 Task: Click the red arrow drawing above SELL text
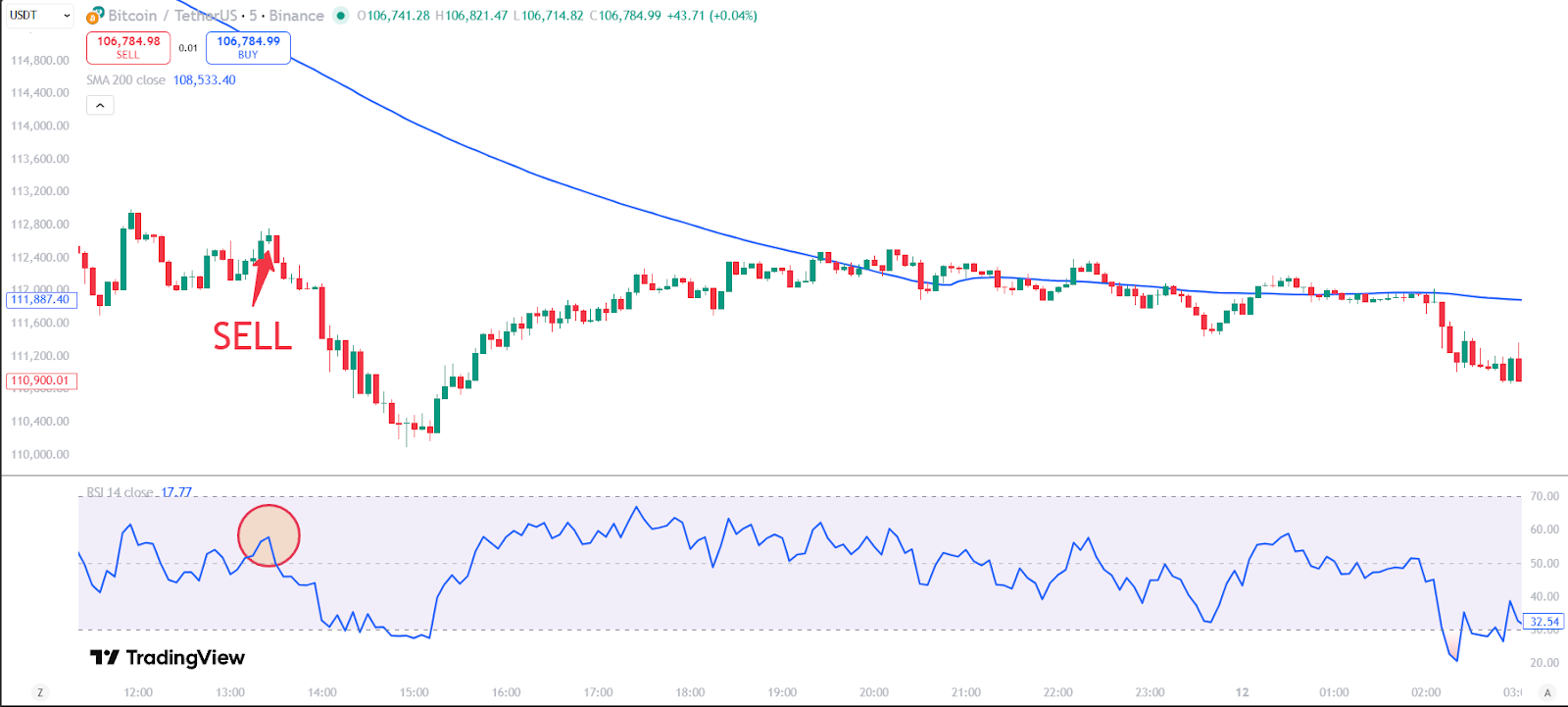[x=262, y=277]
